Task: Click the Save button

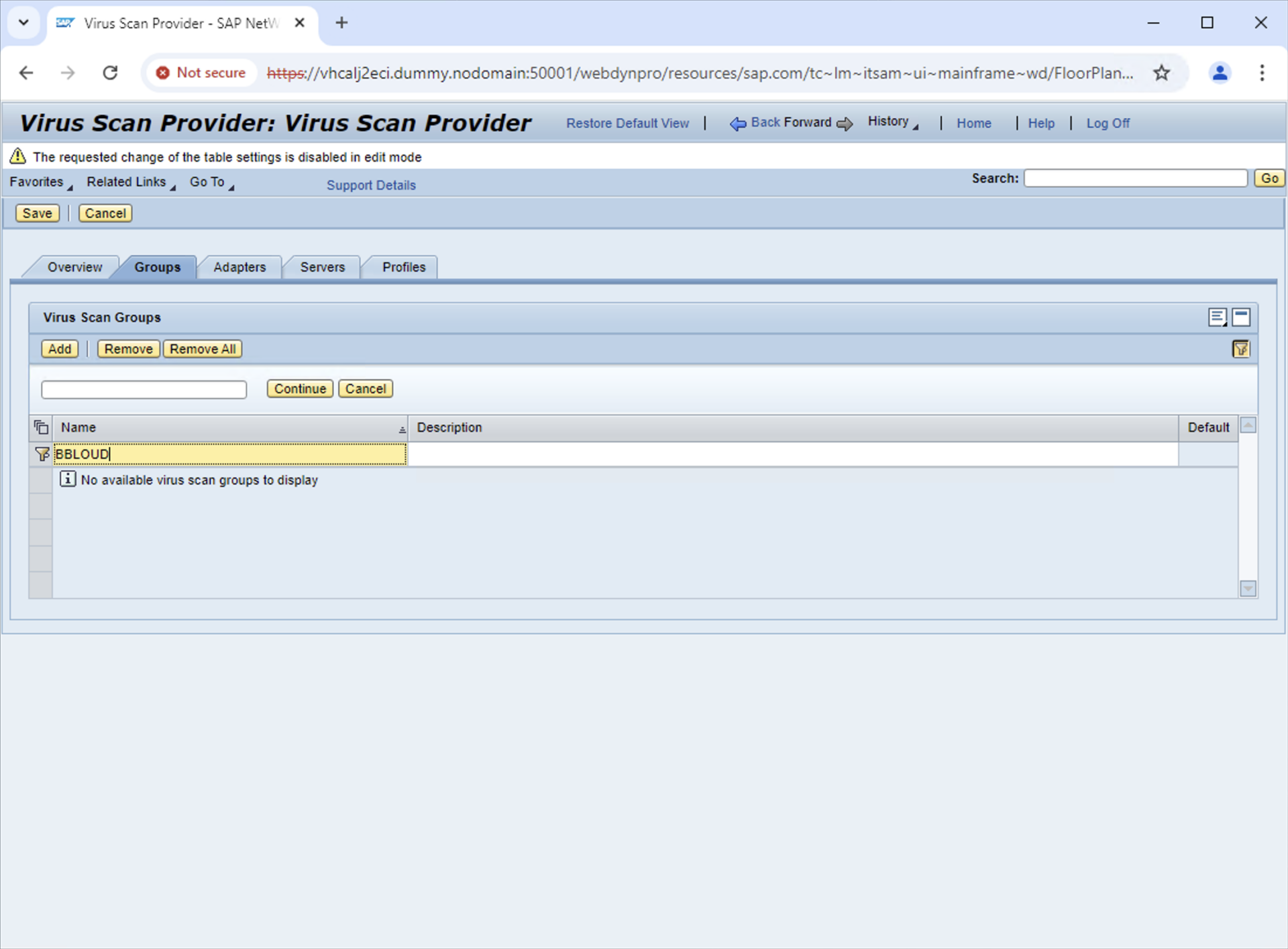Action: click(x=37, y=213)
